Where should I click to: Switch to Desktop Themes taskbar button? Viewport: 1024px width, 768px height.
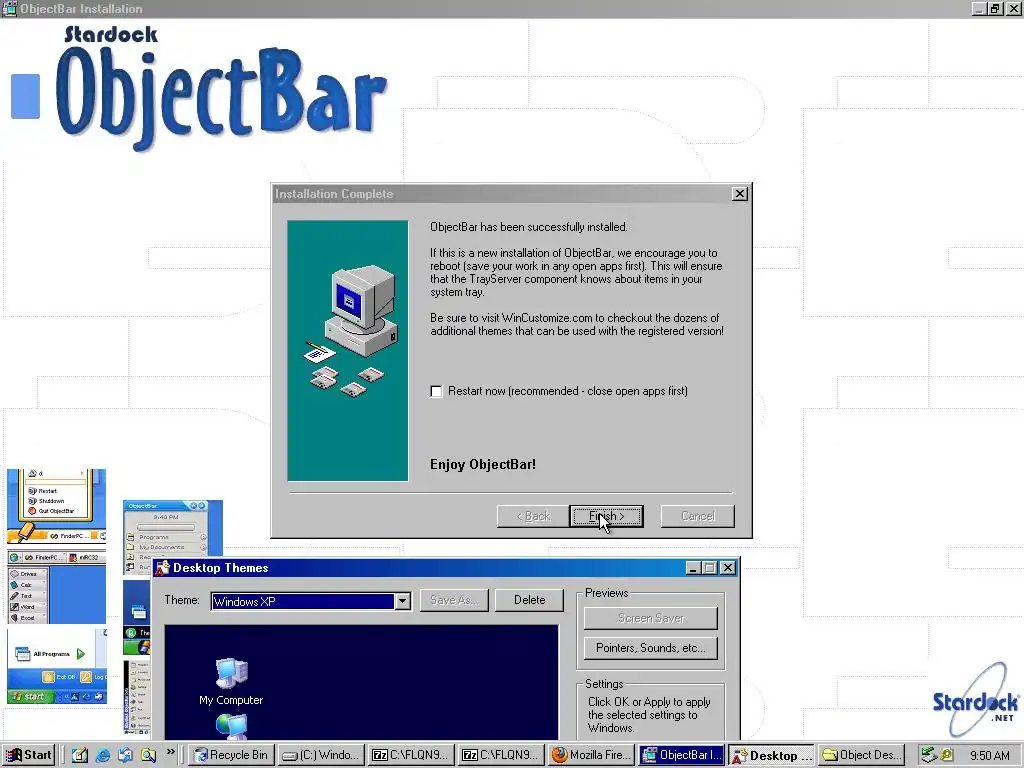coord(771,755)
